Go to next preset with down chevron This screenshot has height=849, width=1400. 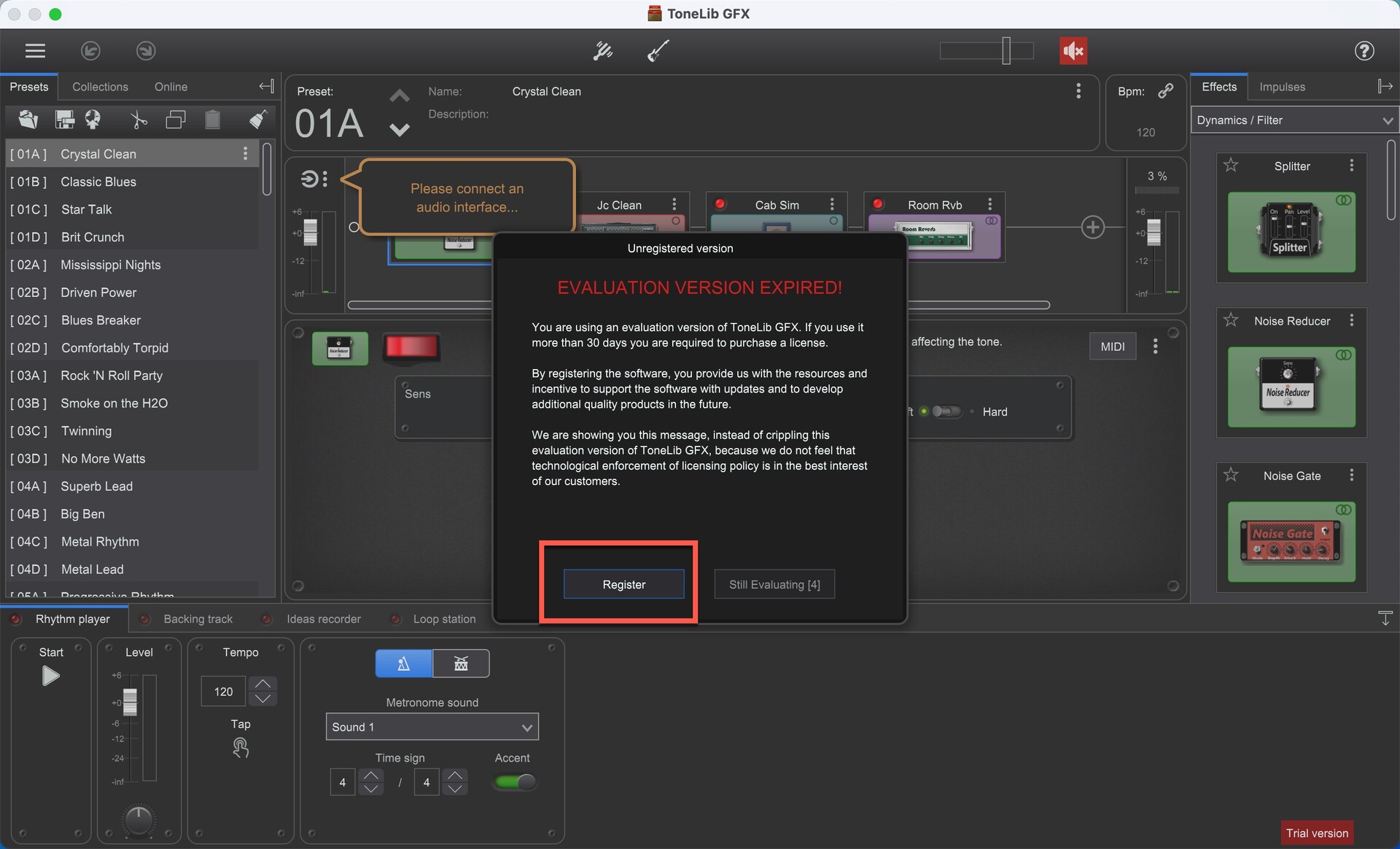pos(399,130)
